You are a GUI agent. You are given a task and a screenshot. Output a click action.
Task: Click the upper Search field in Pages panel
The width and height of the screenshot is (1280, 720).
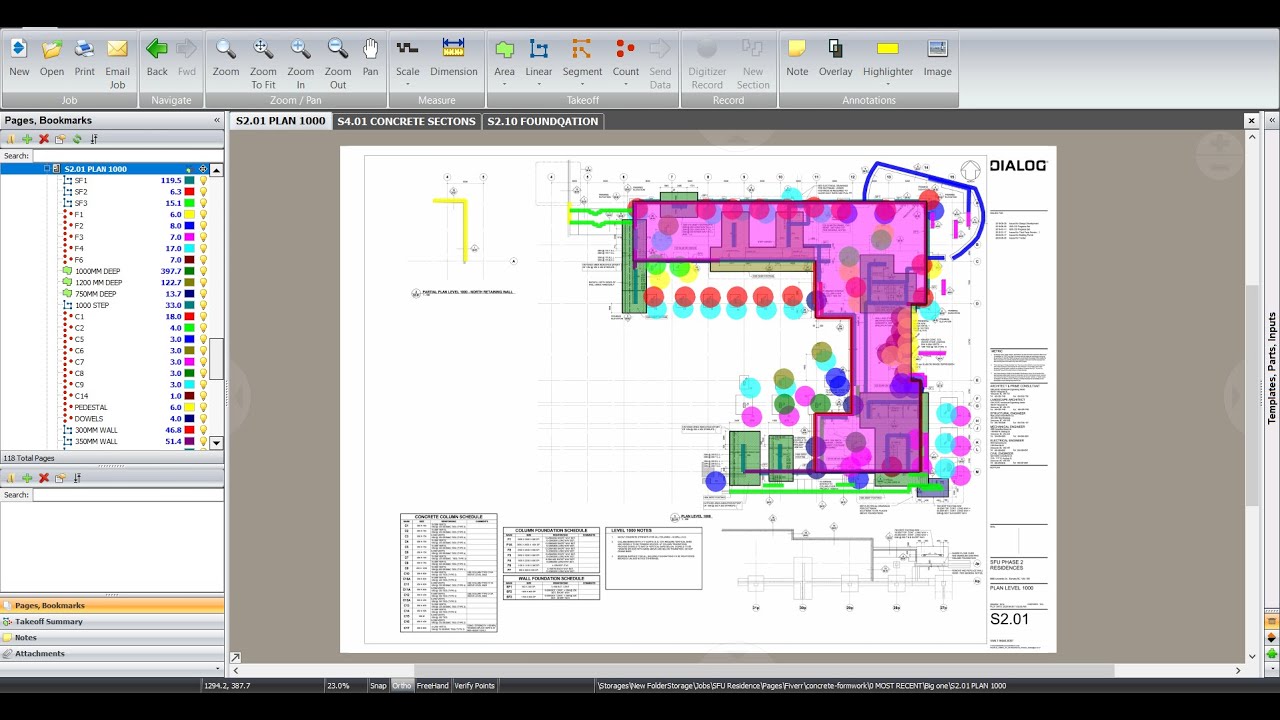point(128,156)
